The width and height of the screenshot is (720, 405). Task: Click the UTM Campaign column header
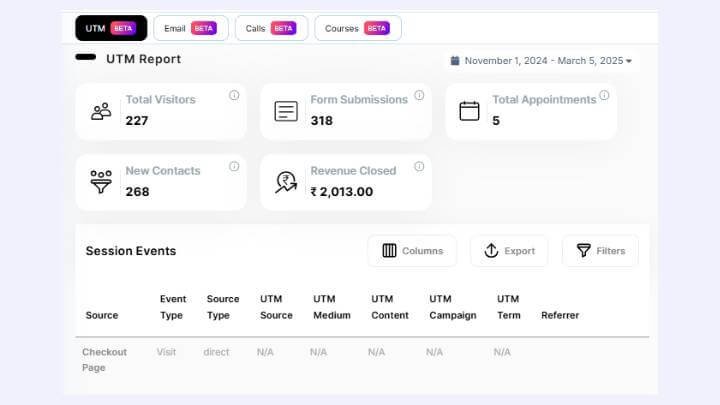pyautogui.click(x=452, y=307)
